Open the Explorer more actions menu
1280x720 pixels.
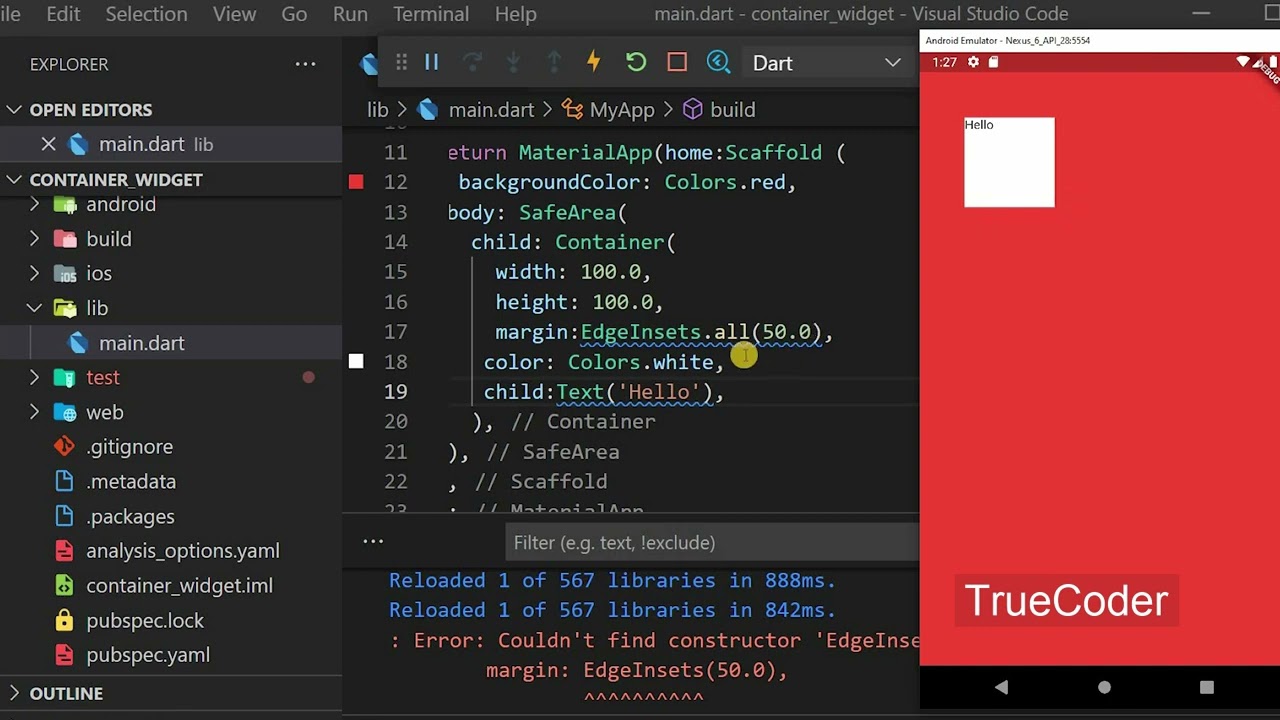pyautogui.click(x=305, y=64)
